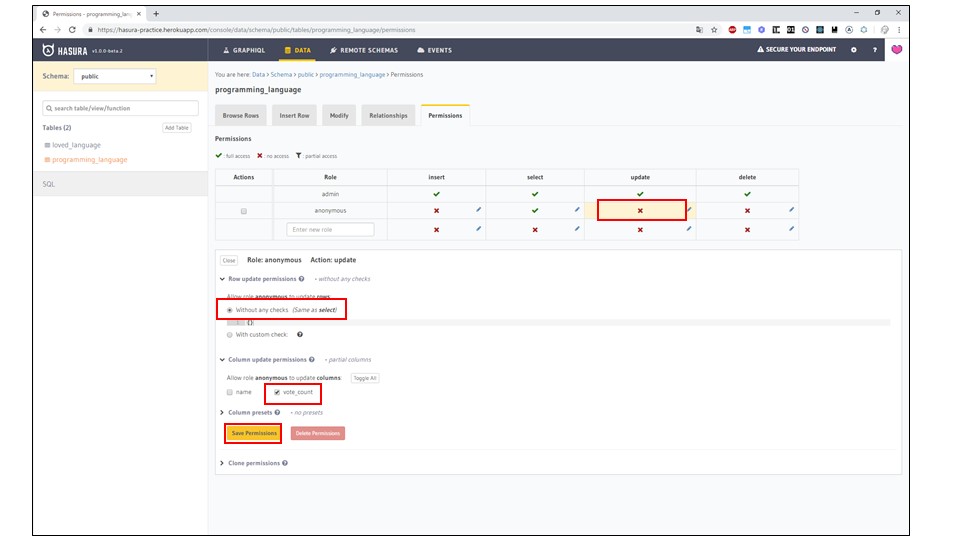Edit delete permission pencil for anonymous
This screenshot has height=540, width=960.
(x=791, y=209)
